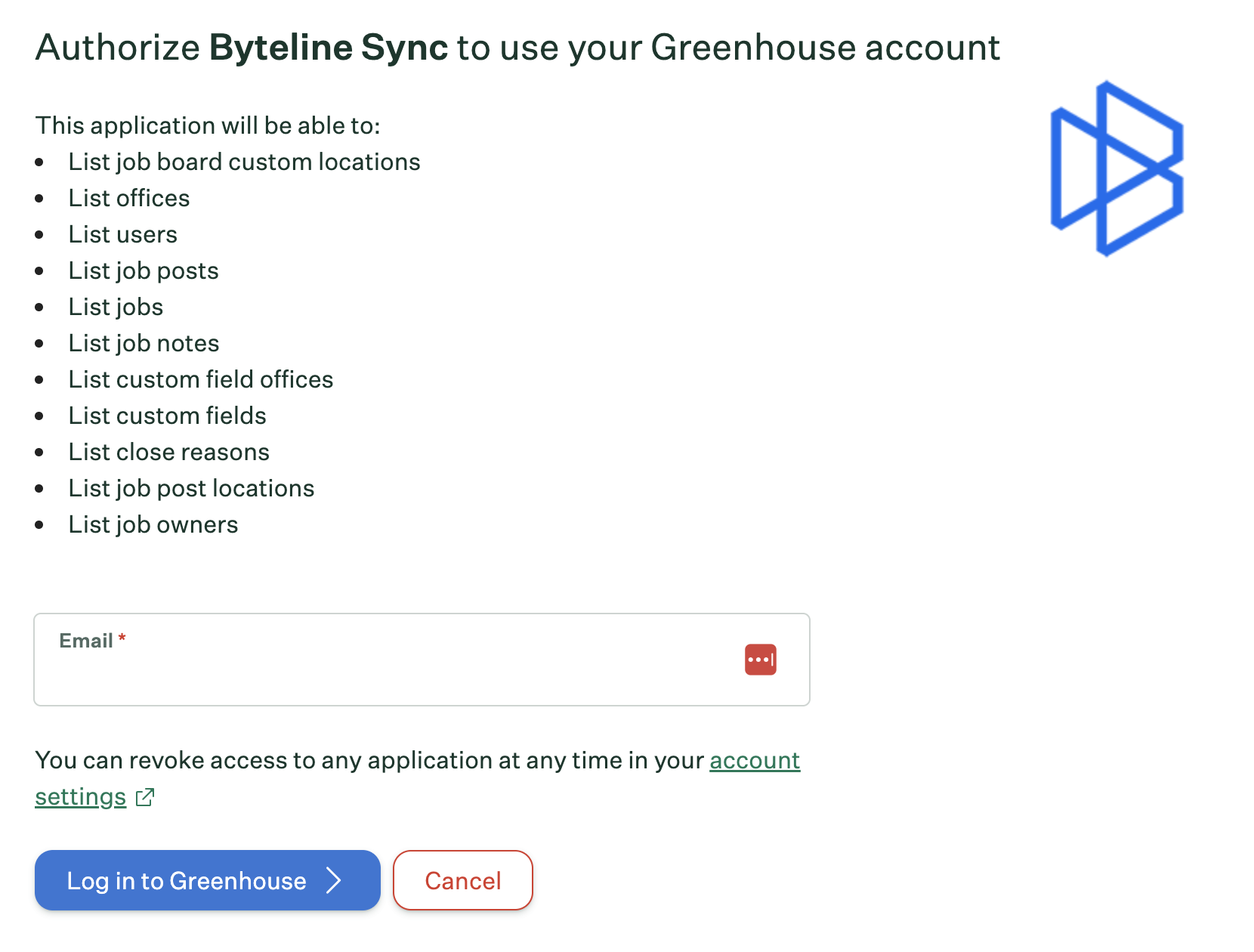The image size is (1254, 952).
Task: Click the 'List job notes' permission
Action: 144,343
